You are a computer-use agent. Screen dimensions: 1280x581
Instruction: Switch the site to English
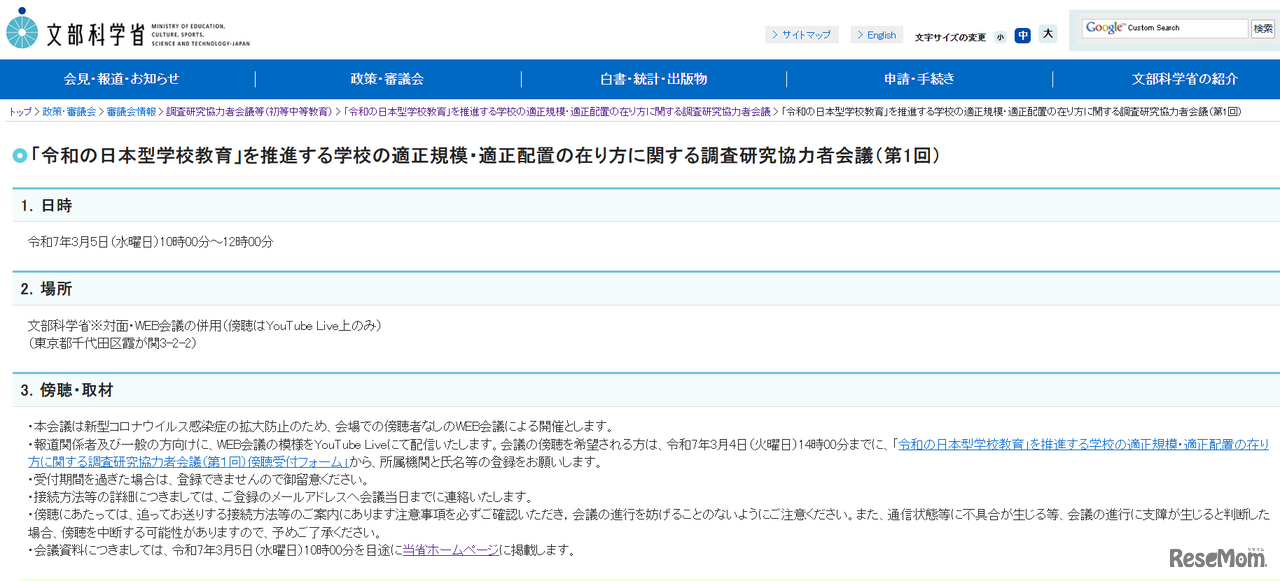click(x=876, y=34)
